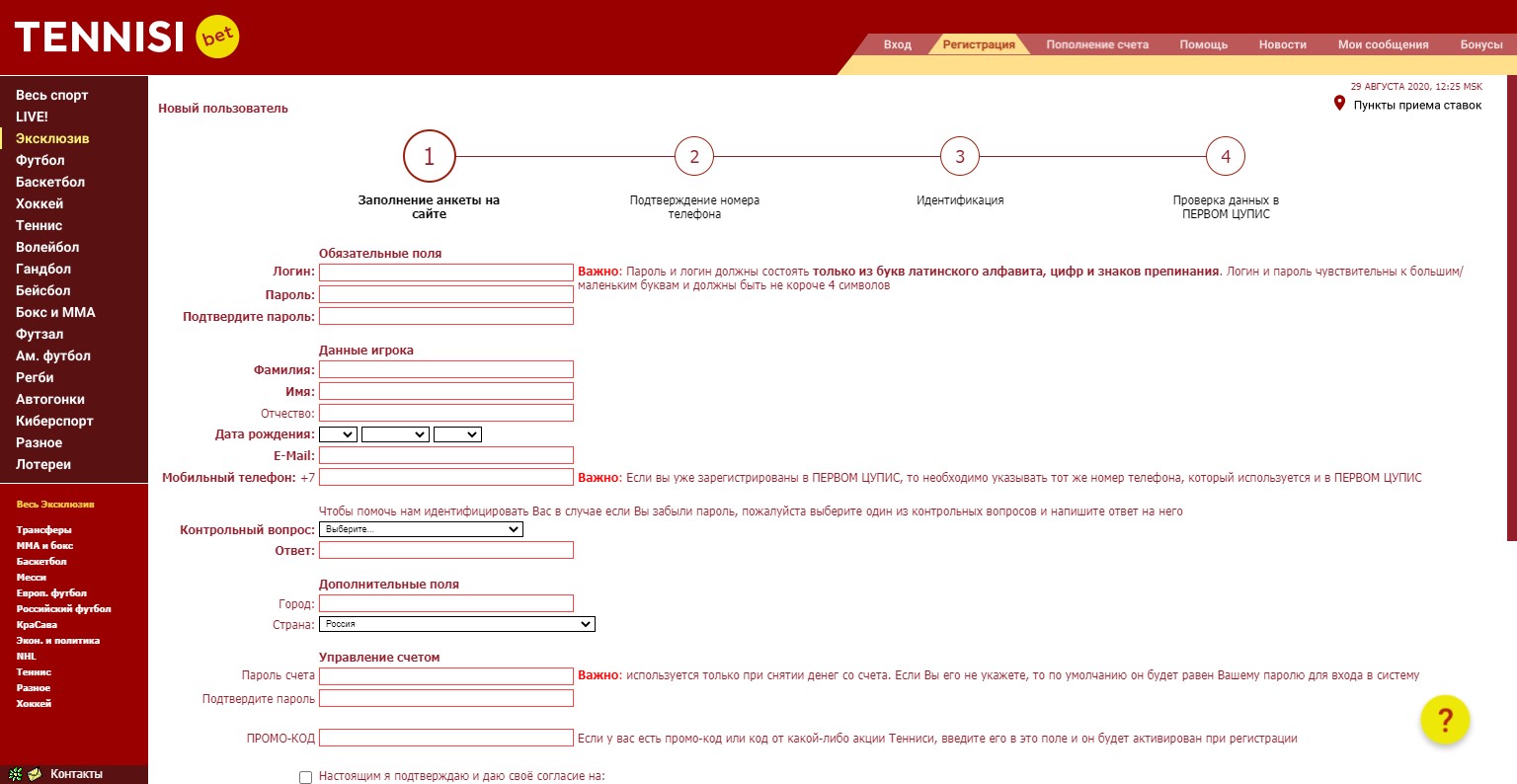This screenshot has height=784, width=1517.
Task: Focus the Отчество input field
Action: 446,413
